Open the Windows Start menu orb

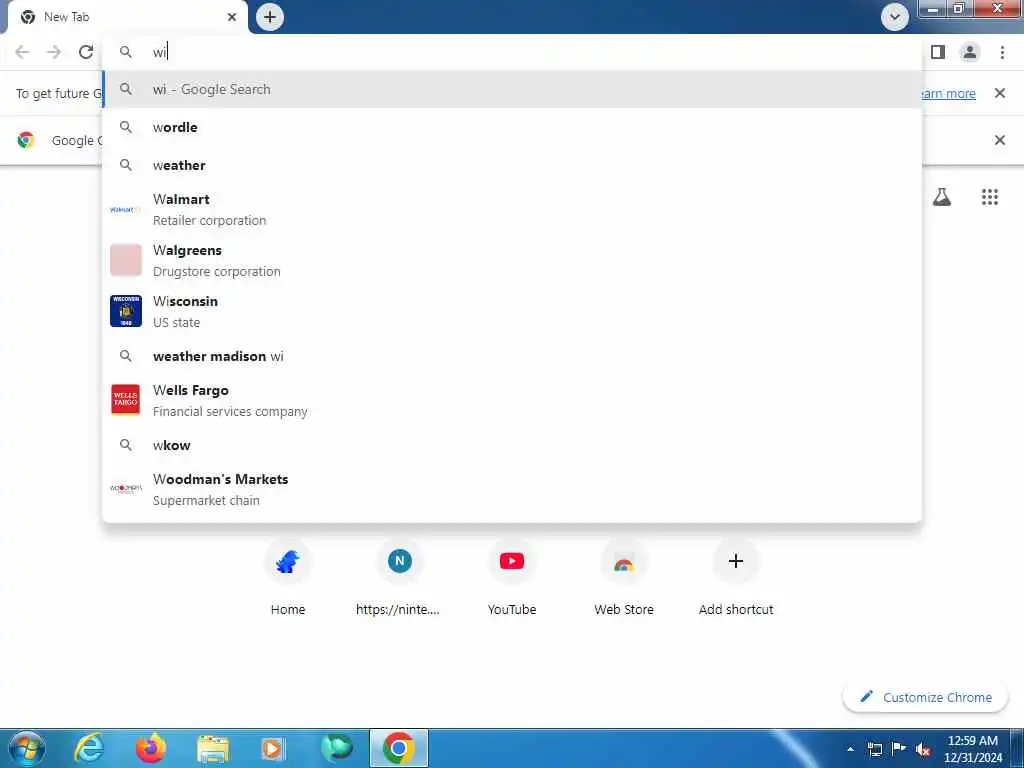(26, 748)
